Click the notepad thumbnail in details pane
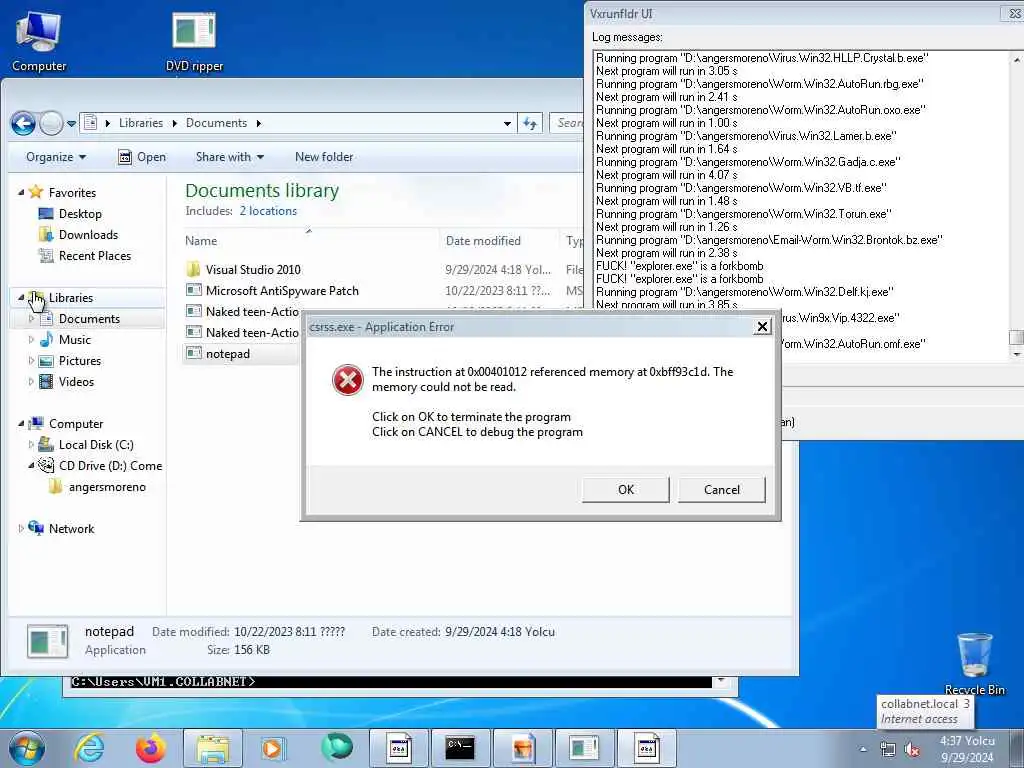 pos(48,641)
